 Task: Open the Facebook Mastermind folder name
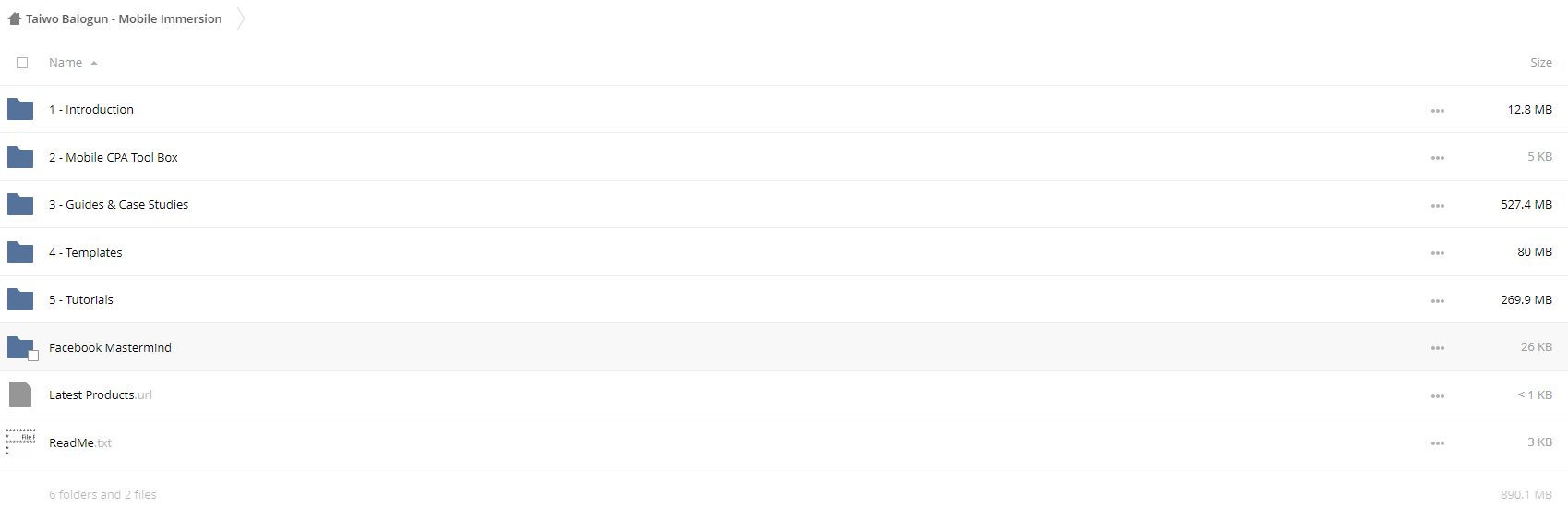110,347
